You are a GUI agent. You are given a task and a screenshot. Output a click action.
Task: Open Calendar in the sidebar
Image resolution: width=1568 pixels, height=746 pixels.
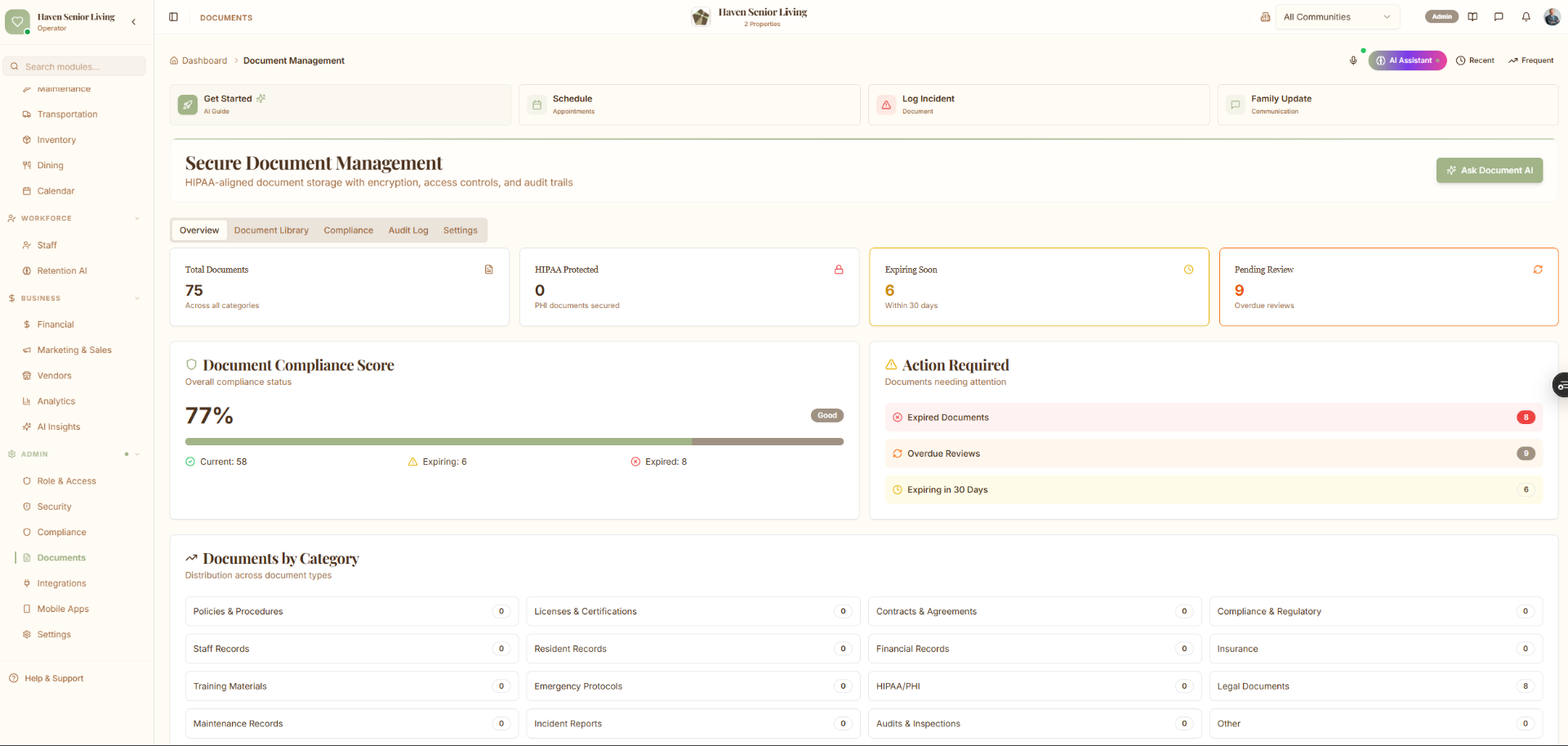click(56, 191)
